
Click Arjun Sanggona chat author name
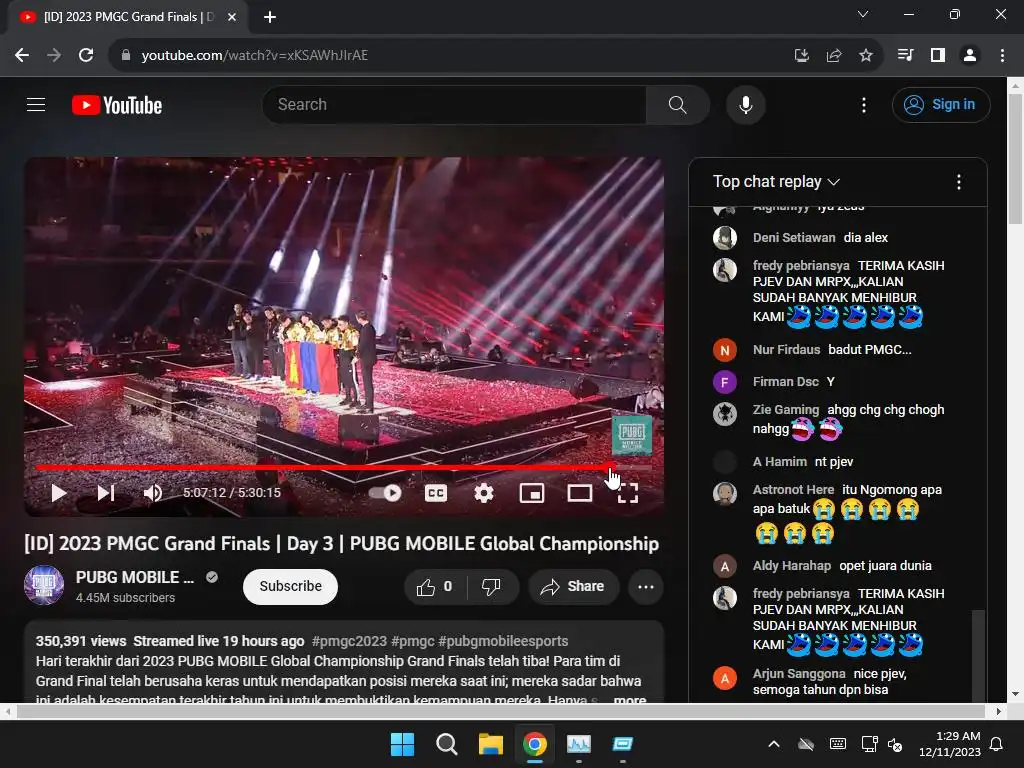[799, 673]
